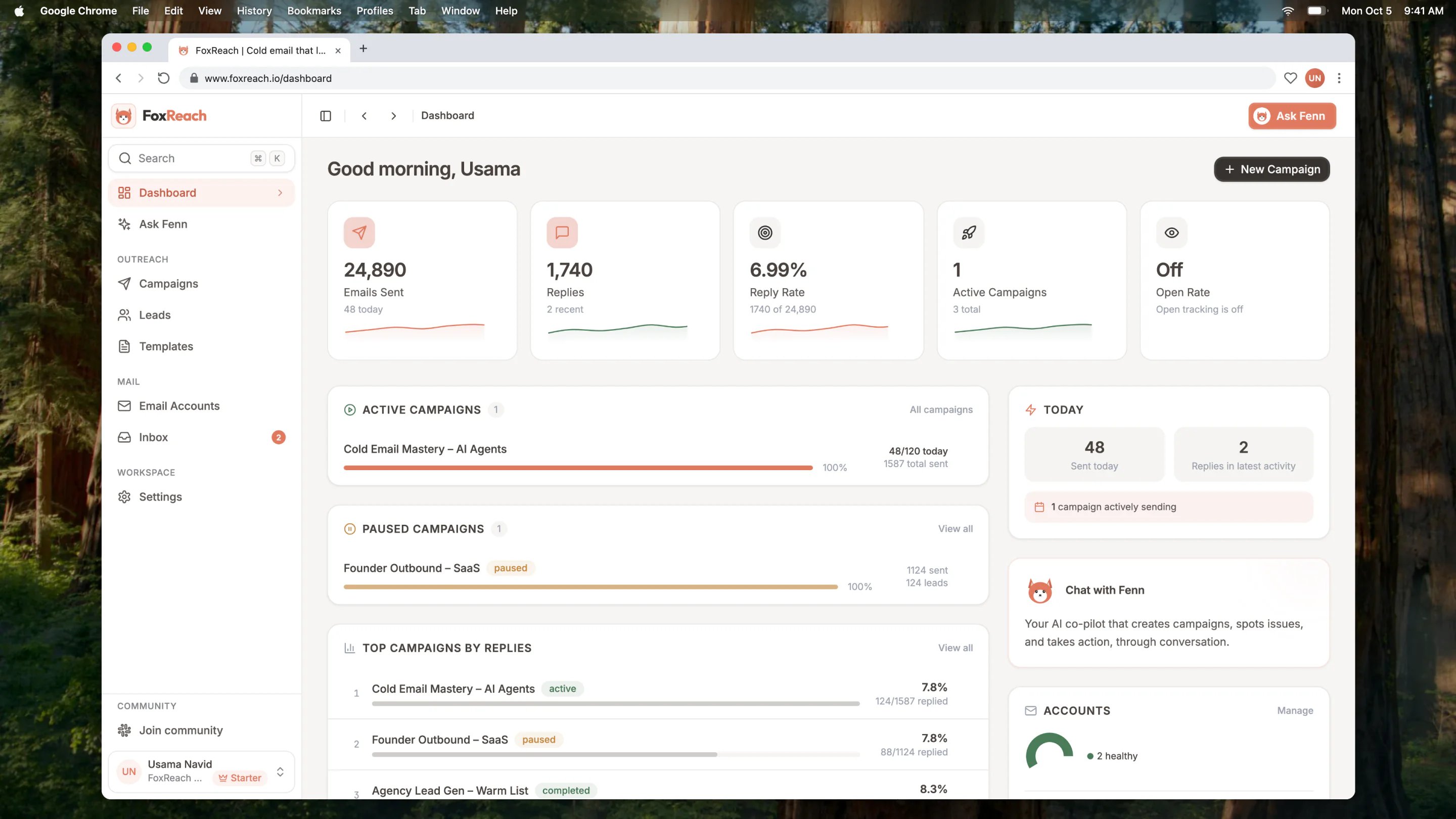Go to Leads in the sidebar

click(201, 315)
